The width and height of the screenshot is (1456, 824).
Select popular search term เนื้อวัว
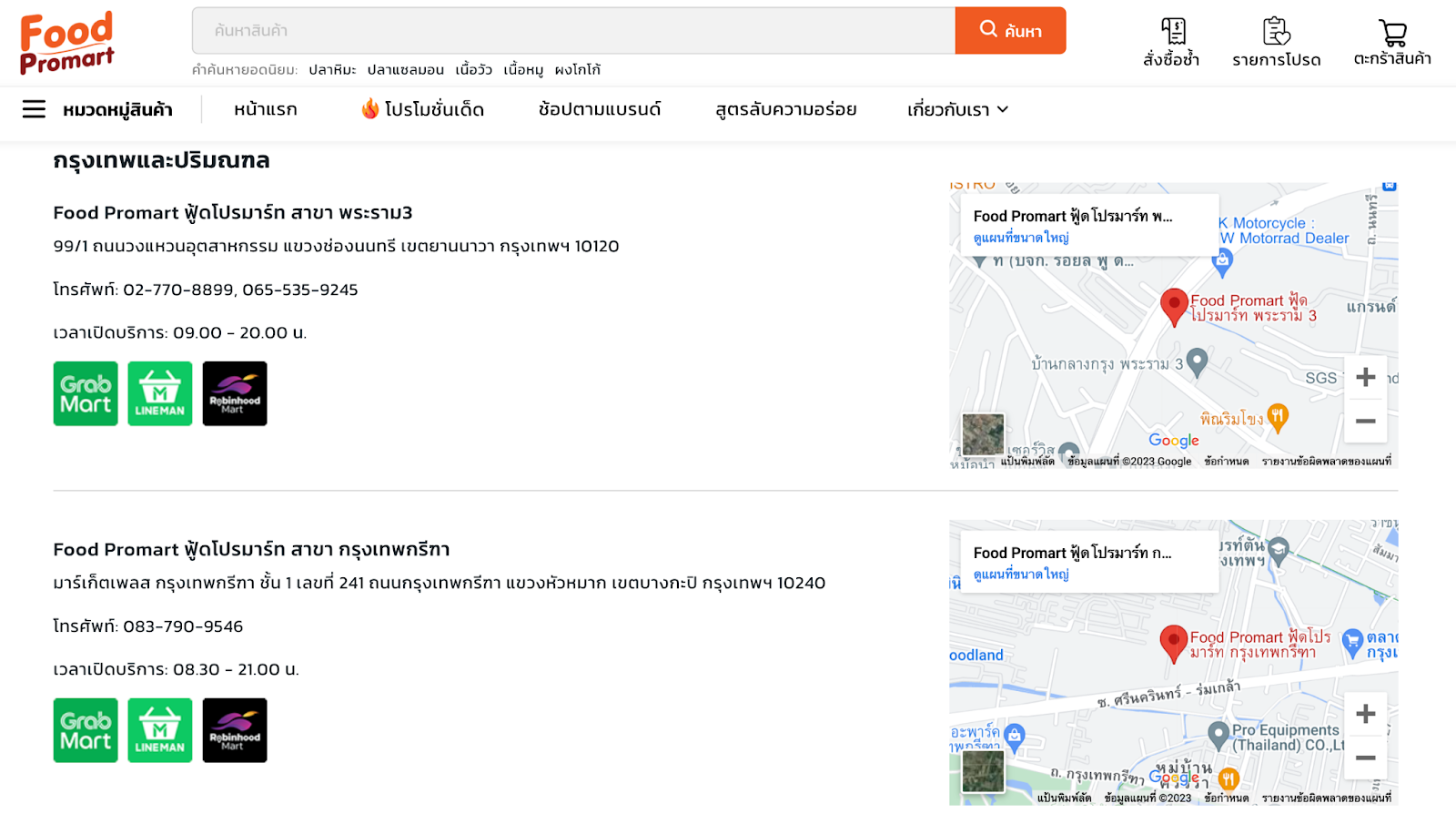coord(474,70)
